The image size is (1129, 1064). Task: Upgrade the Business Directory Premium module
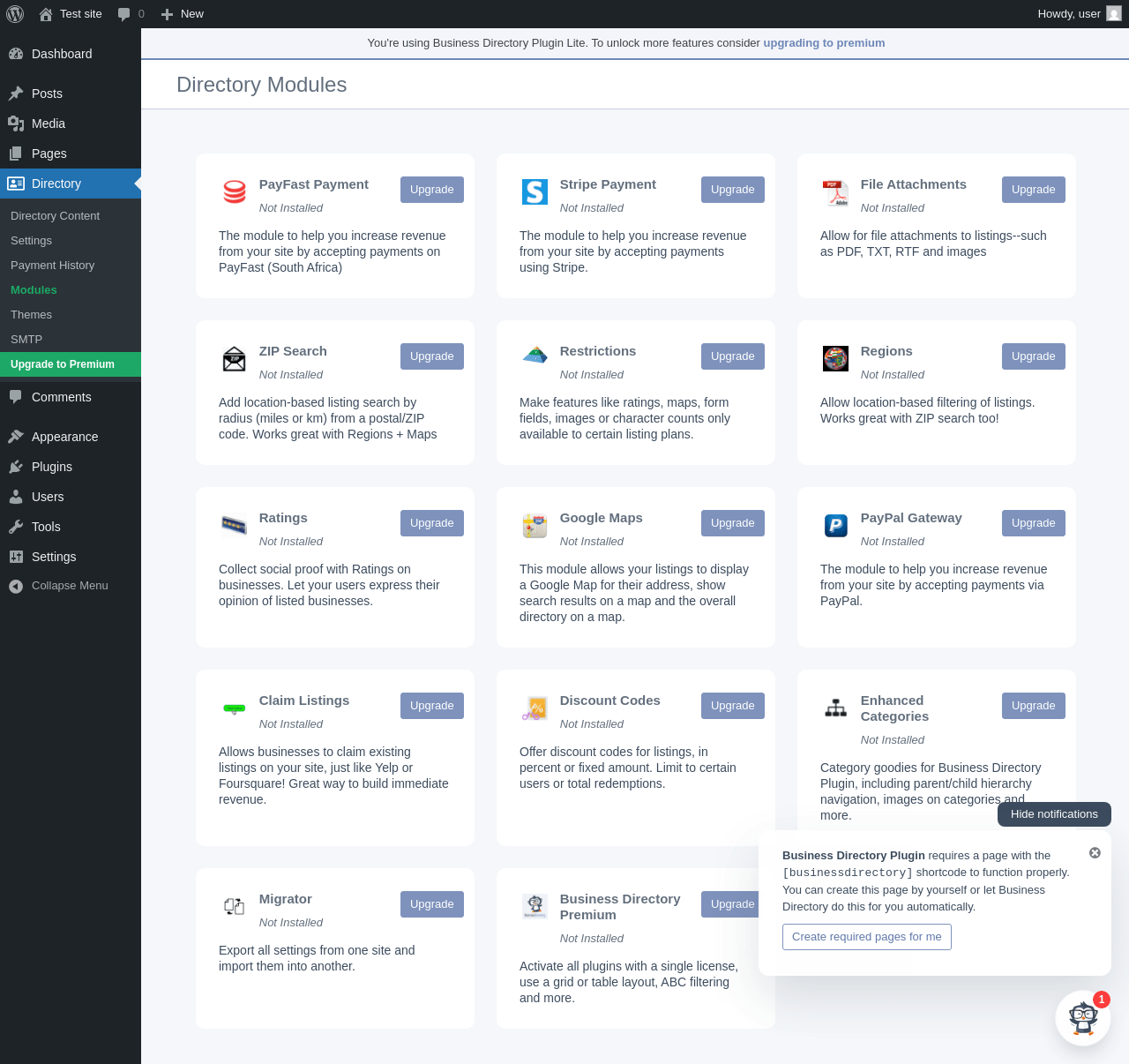730,904
